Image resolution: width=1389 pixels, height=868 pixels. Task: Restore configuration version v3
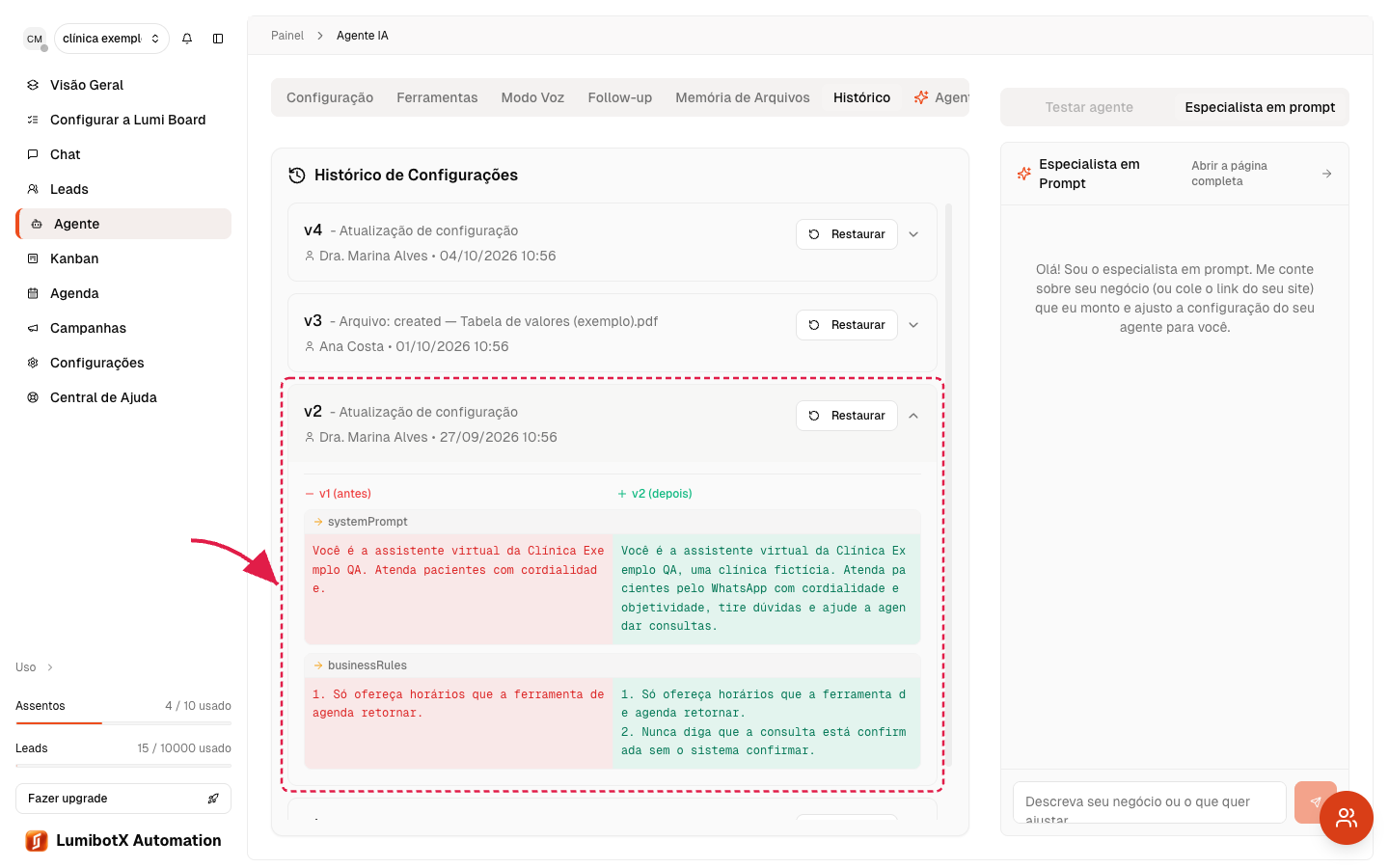tap(847, 325)
